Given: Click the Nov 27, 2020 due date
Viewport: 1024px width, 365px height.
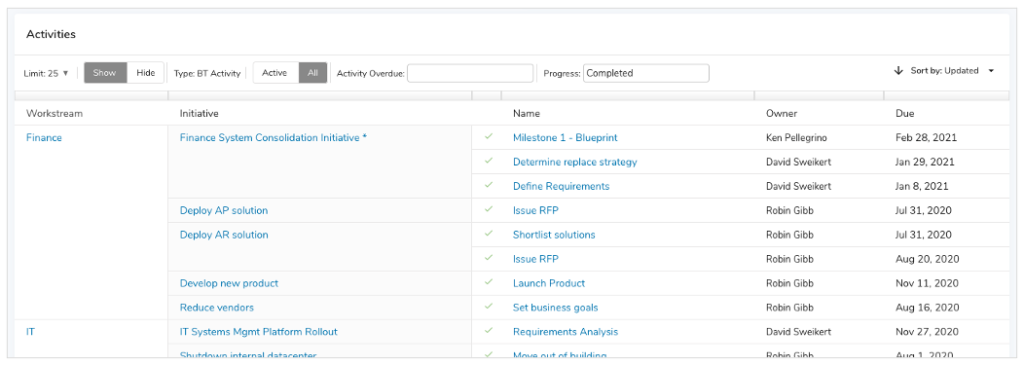Looking at the screenshot, I should pos(927,331).
